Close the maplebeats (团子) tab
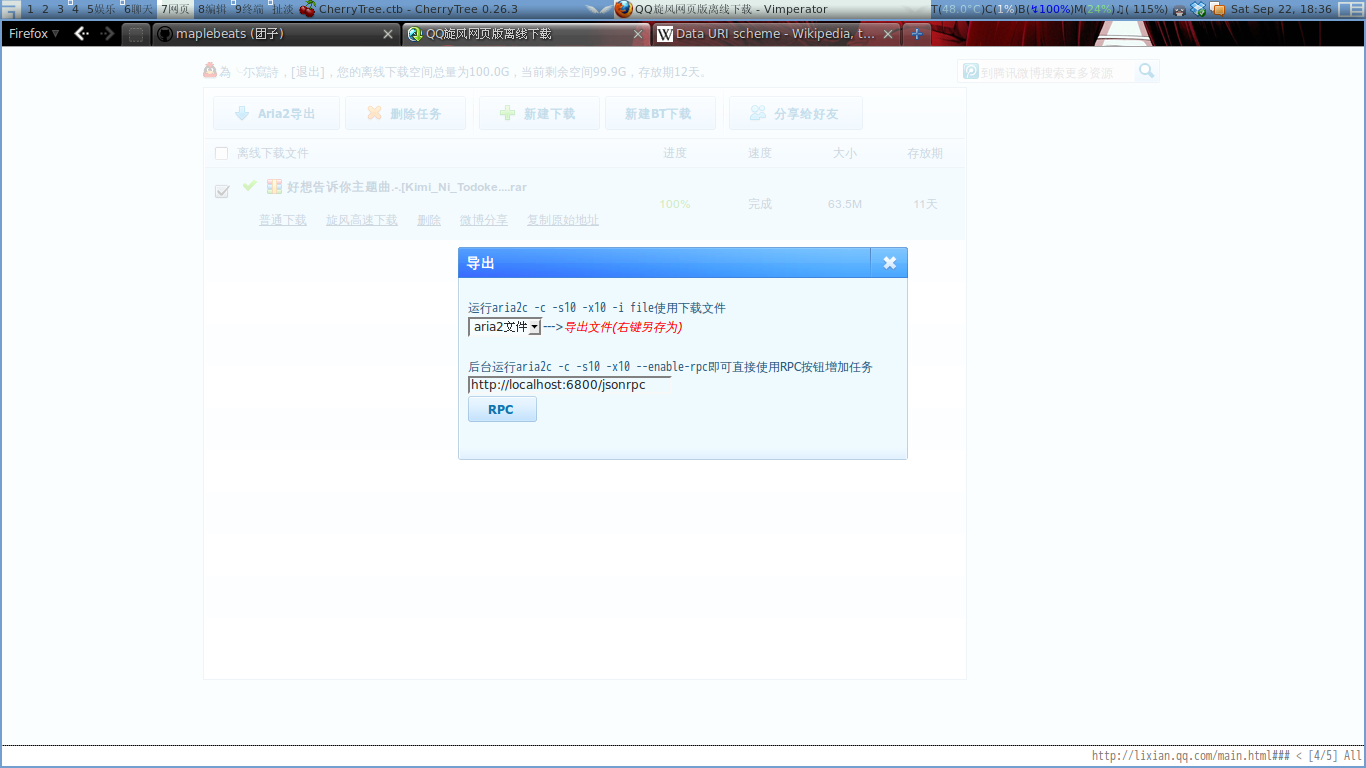This screenshot has height=768, width=1366. click(x=388, y=34)
